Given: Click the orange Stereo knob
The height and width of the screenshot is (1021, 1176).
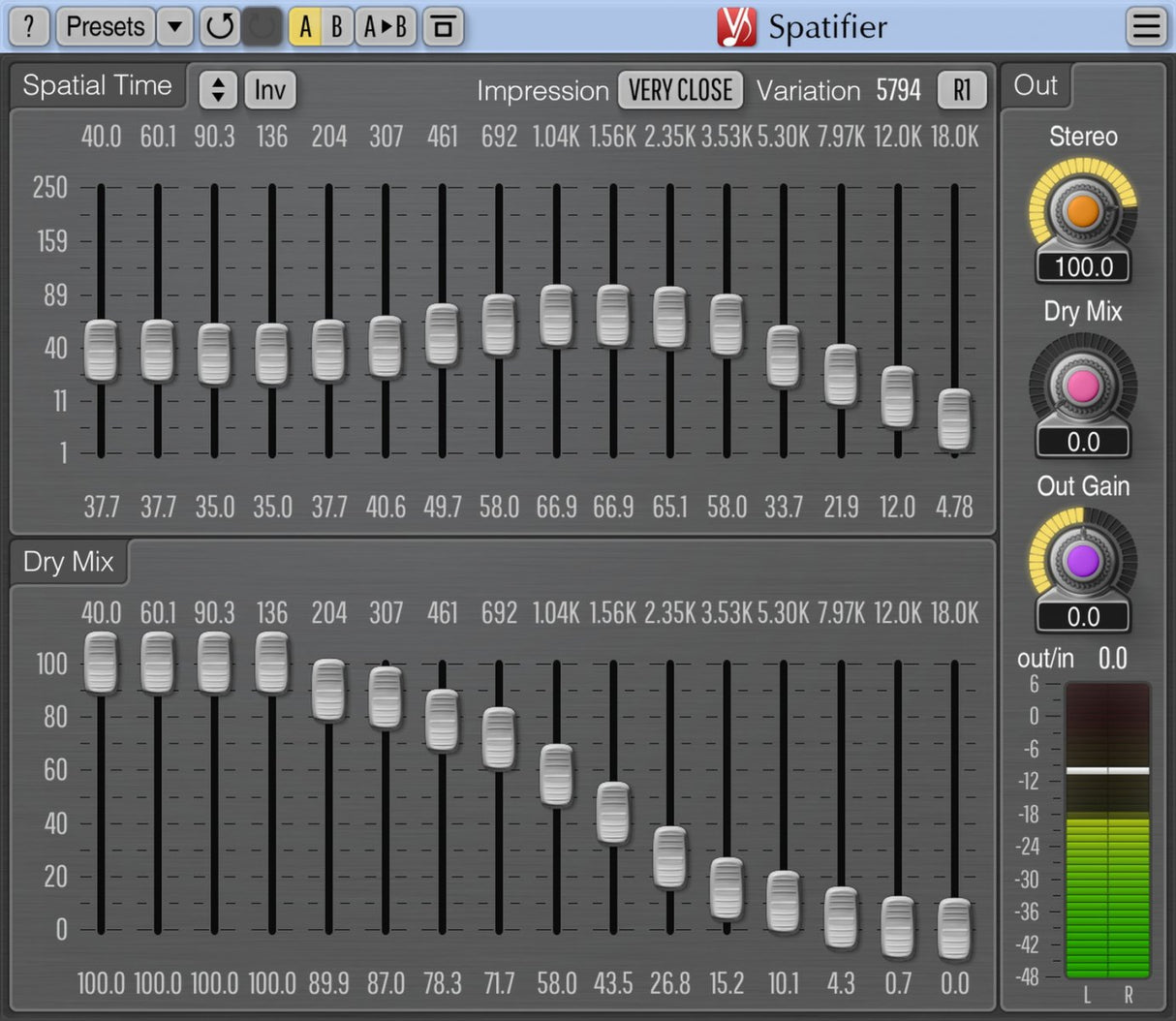Looking at the screenshot, I should coord(1082,210).
